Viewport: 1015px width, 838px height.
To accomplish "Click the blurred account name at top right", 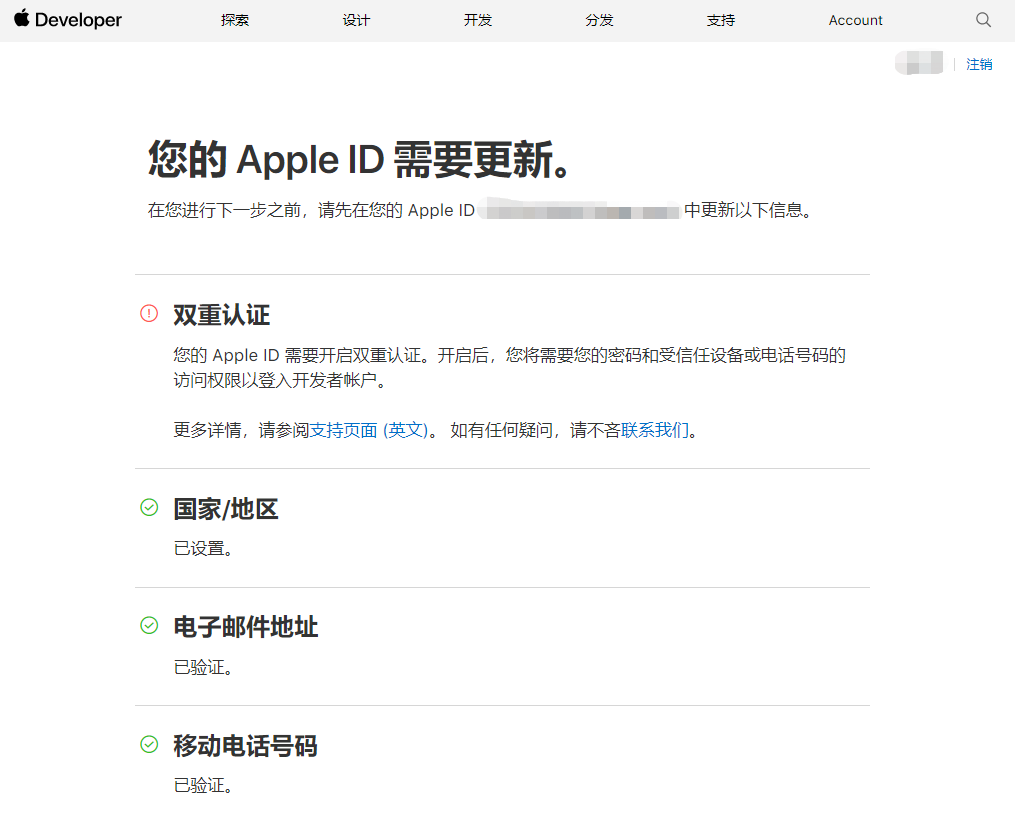I will tap(919, 64).
